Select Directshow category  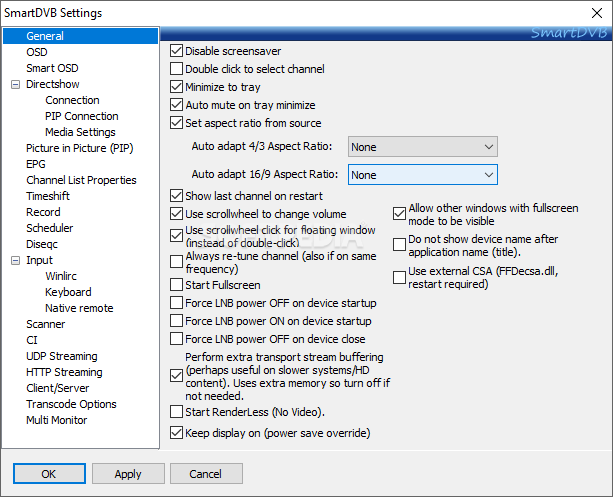coord(53,84)
